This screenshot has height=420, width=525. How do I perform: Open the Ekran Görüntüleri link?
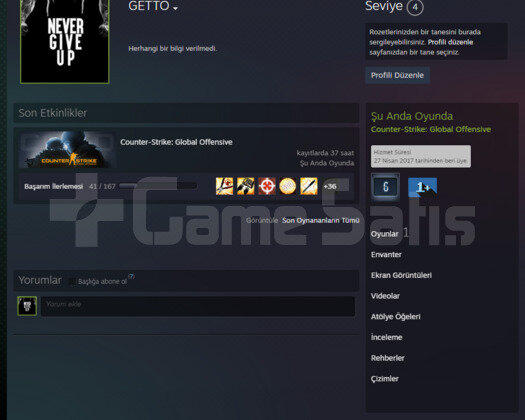coord(401,275)
